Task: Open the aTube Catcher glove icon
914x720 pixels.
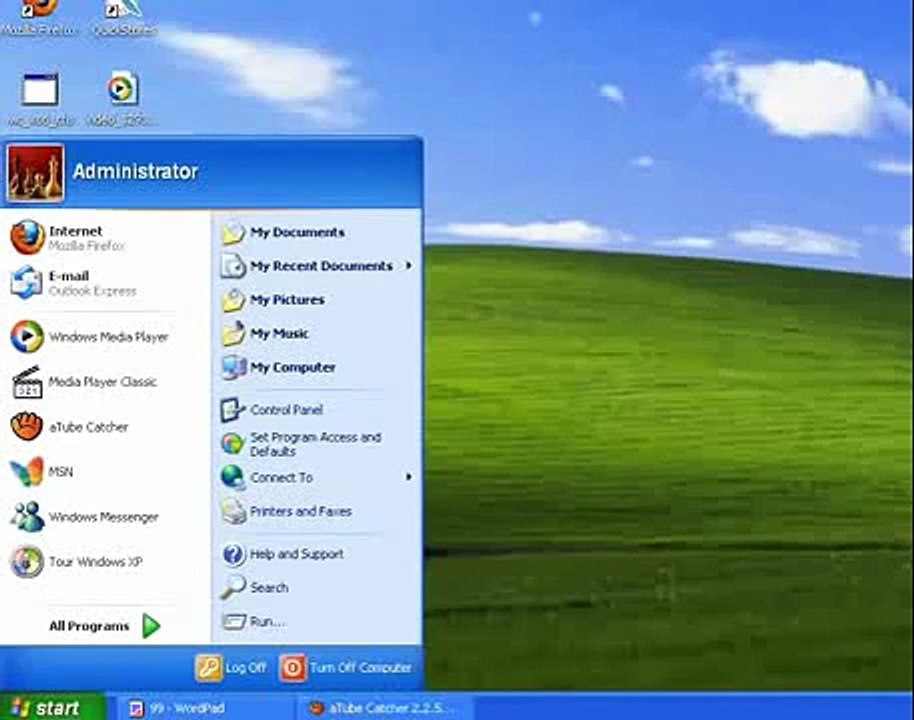Action: [27, 427]
